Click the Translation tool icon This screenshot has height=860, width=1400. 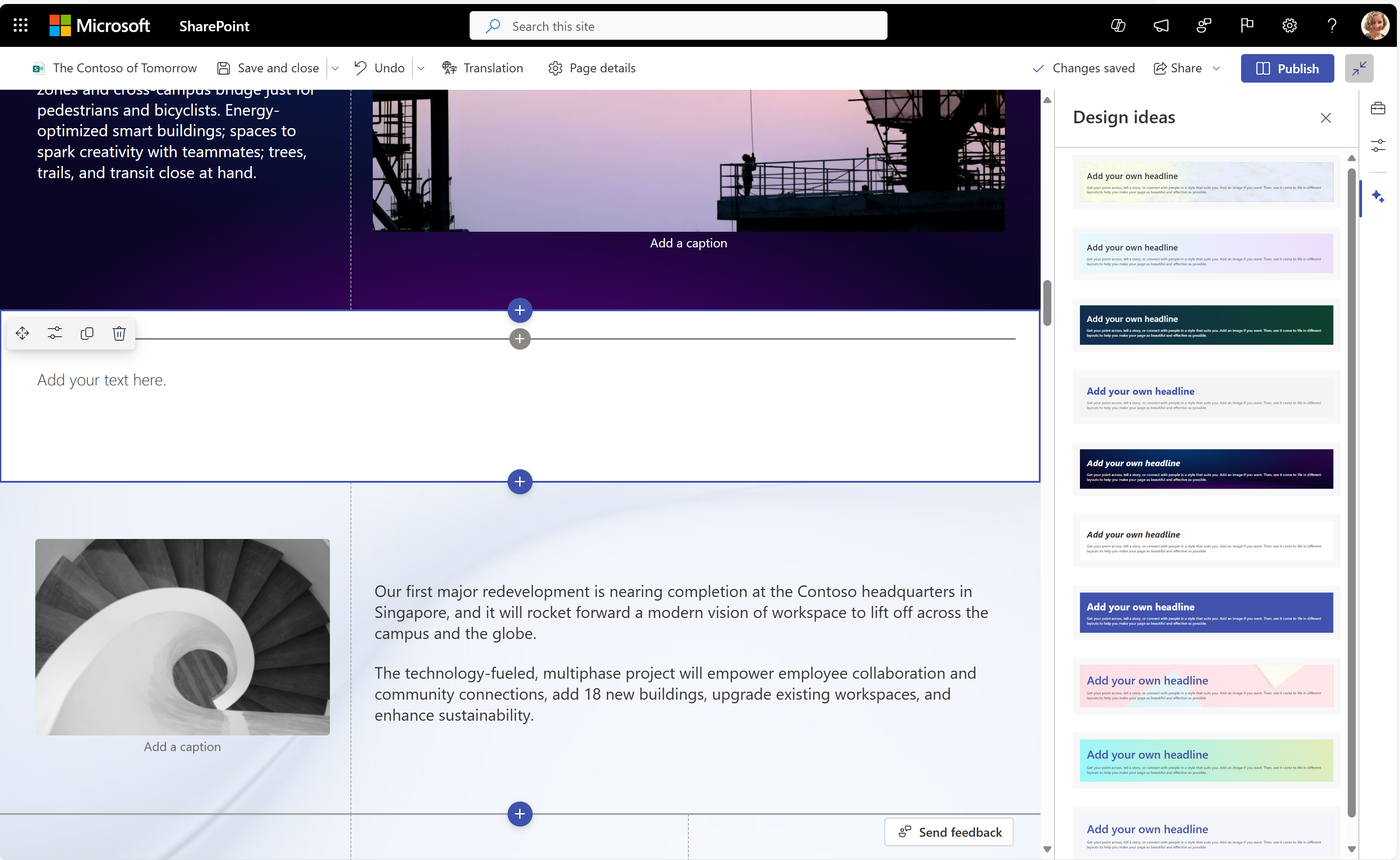449,67
